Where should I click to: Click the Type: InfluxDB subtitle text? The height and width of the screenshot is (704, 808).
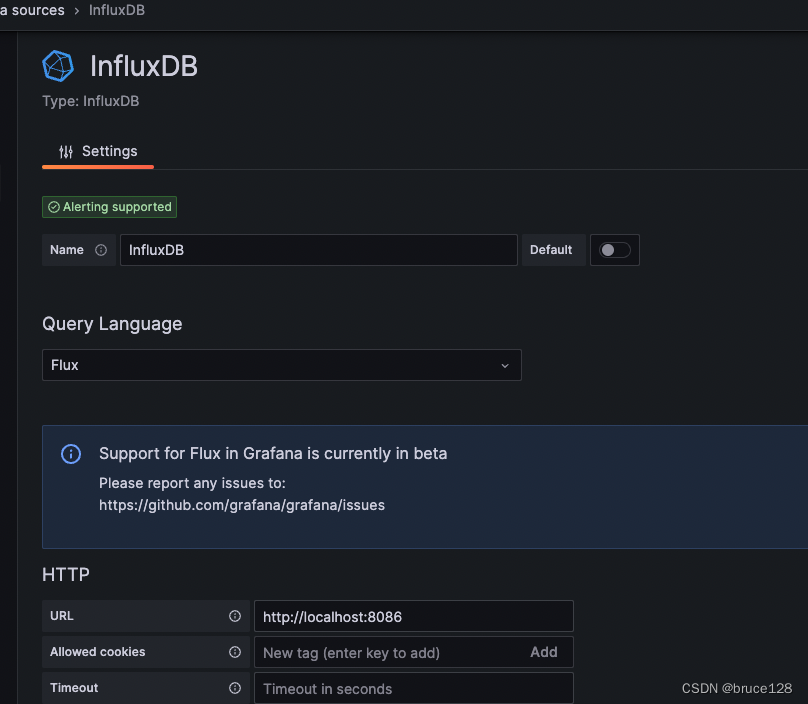point(91,101)
